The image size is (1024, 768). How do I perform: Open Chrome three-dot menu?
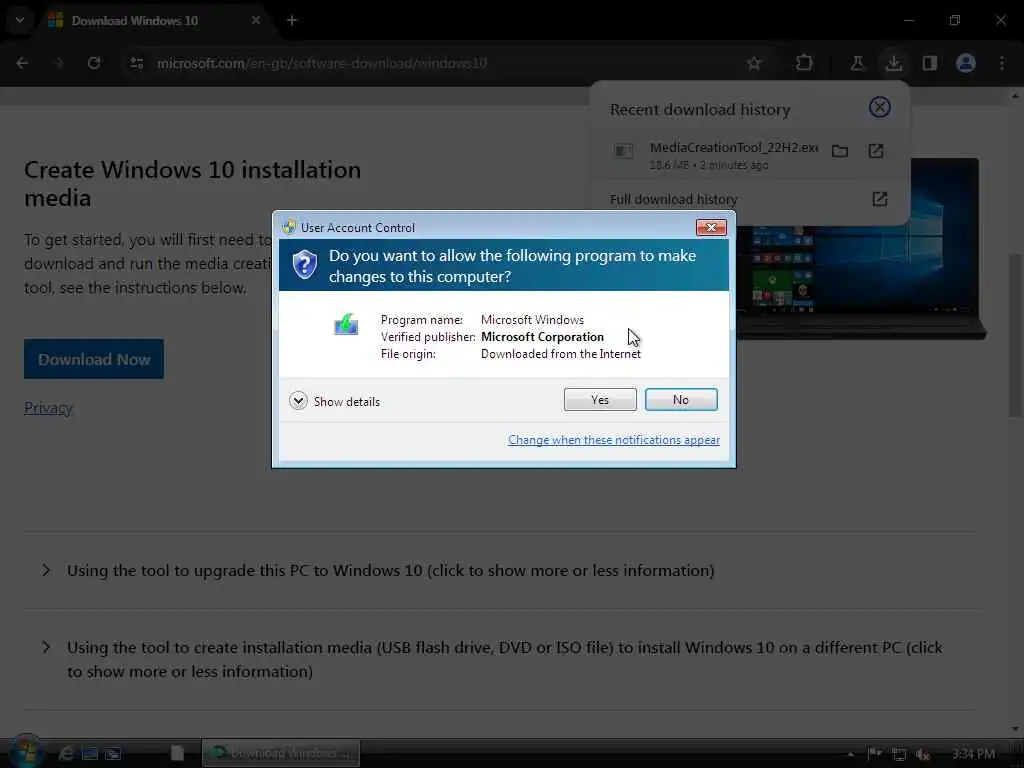click(1002, 63)
